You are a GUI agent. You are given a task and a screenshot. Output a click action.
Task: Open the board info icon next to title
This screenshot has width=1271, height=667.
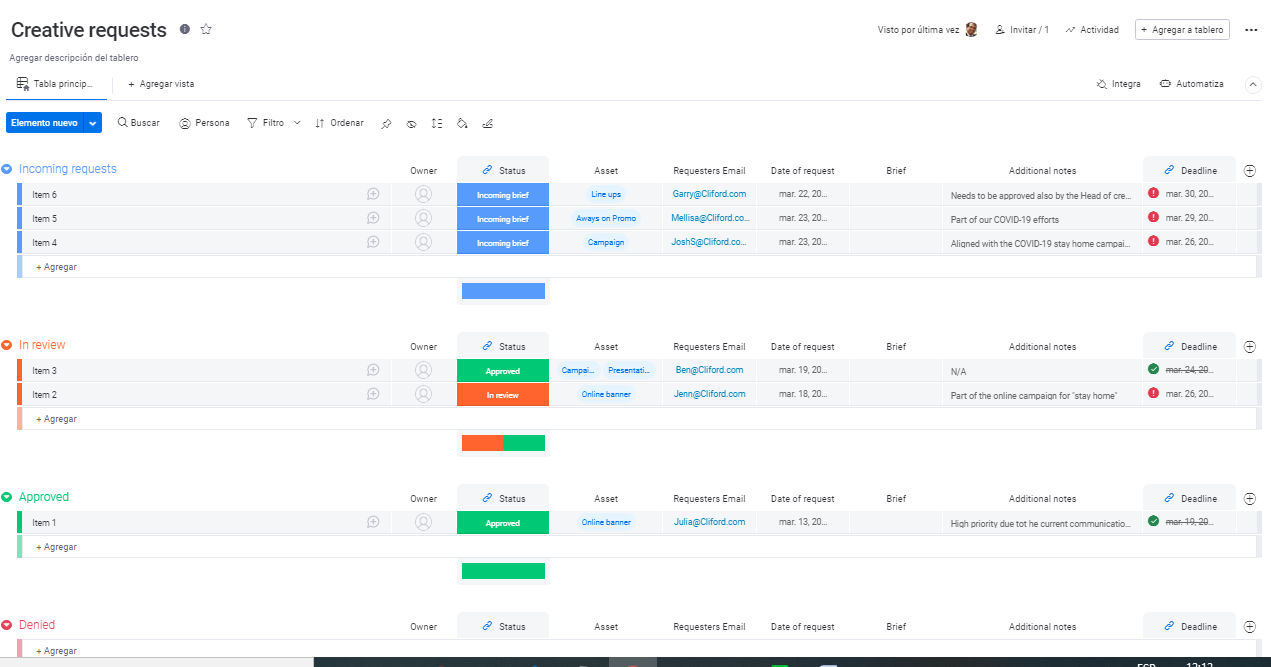185,29
